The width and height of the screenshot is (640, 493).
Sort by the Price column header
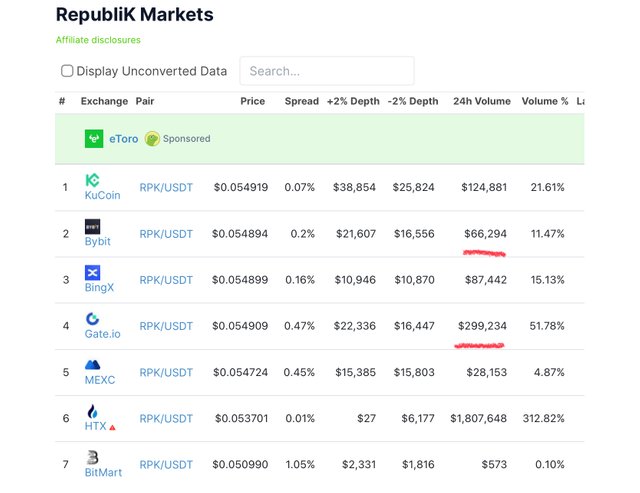point(253,101)
